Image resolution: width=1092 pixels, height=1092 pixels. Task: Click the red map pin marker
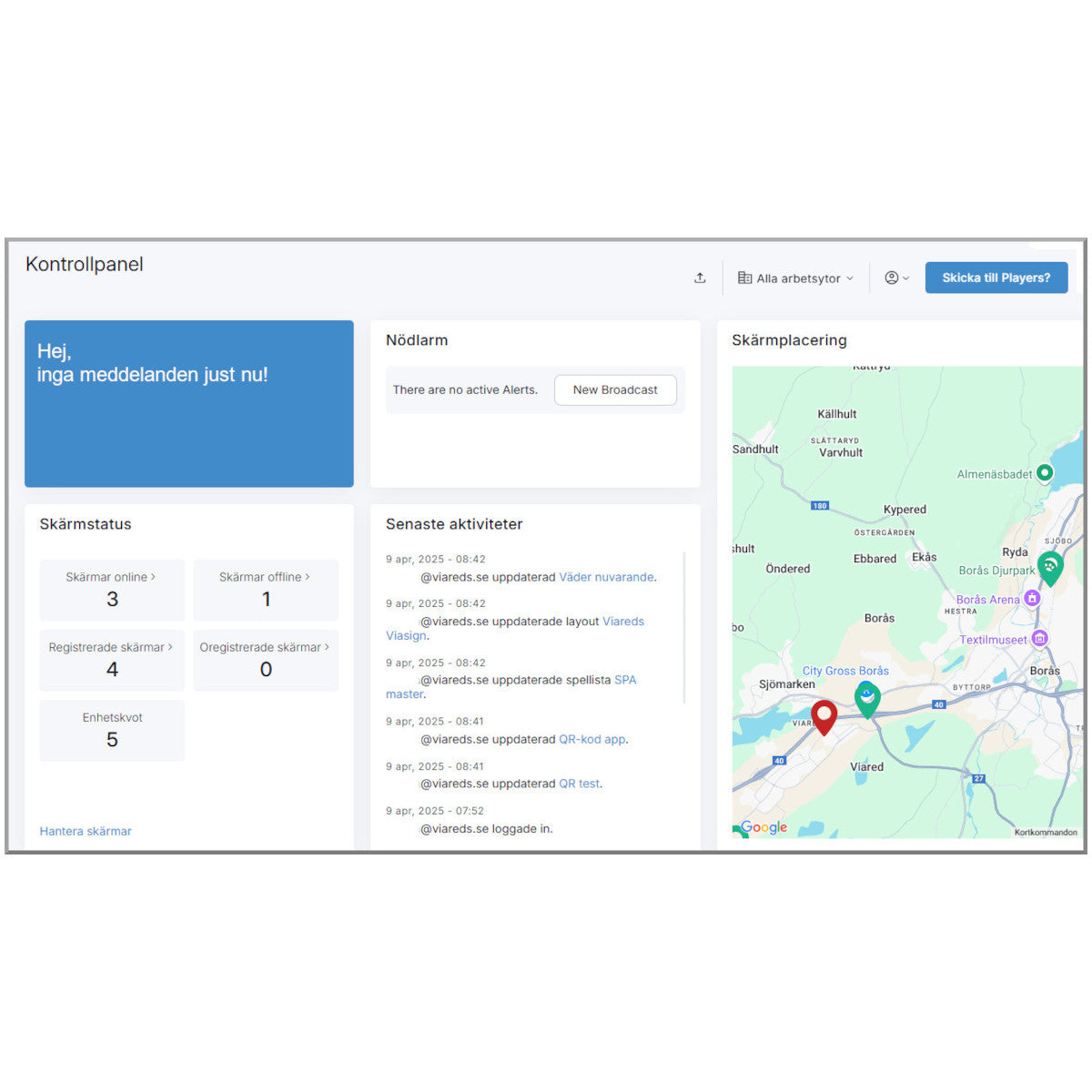click(824, 716)
